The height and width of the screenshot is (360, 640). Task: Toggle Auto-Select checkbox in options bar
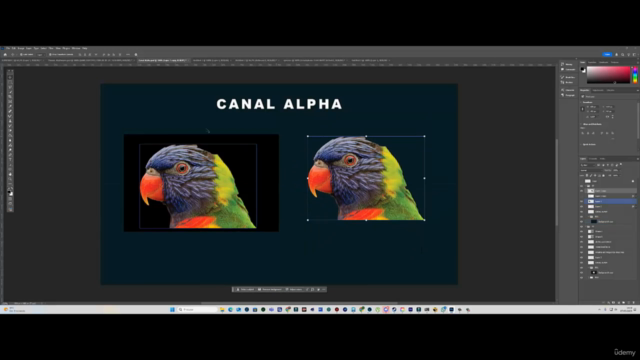21,54
